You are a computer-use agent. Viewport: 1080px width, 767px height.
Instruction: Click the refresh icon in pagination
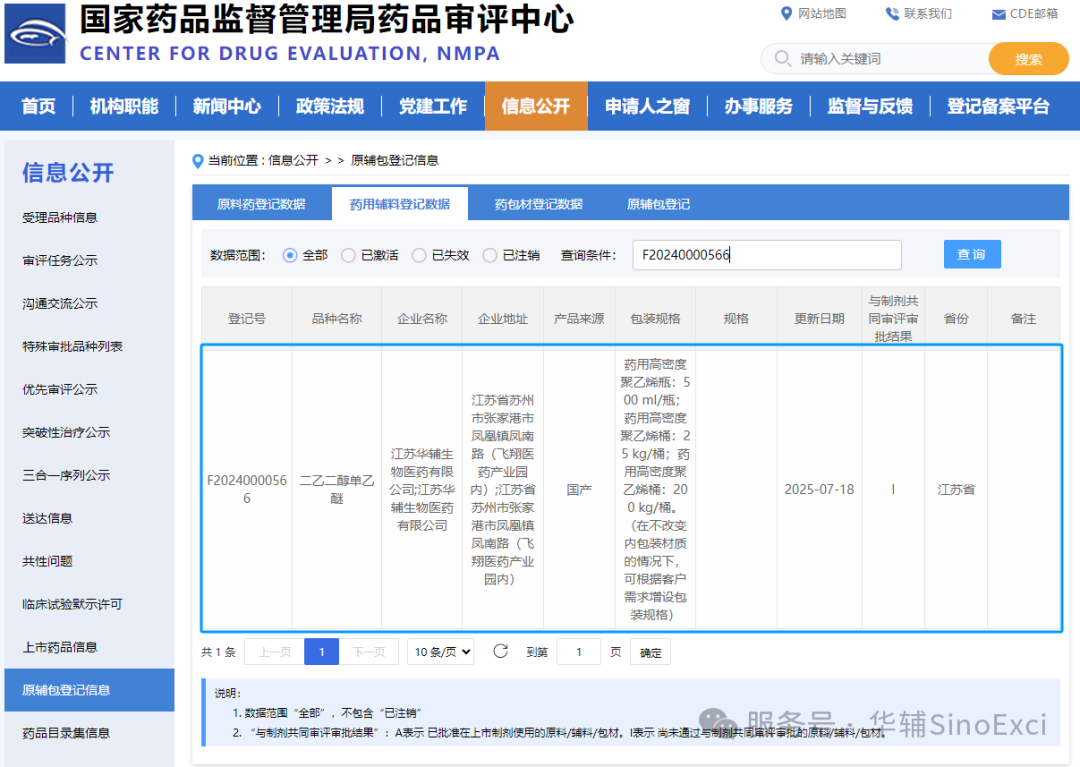[501, 651]
